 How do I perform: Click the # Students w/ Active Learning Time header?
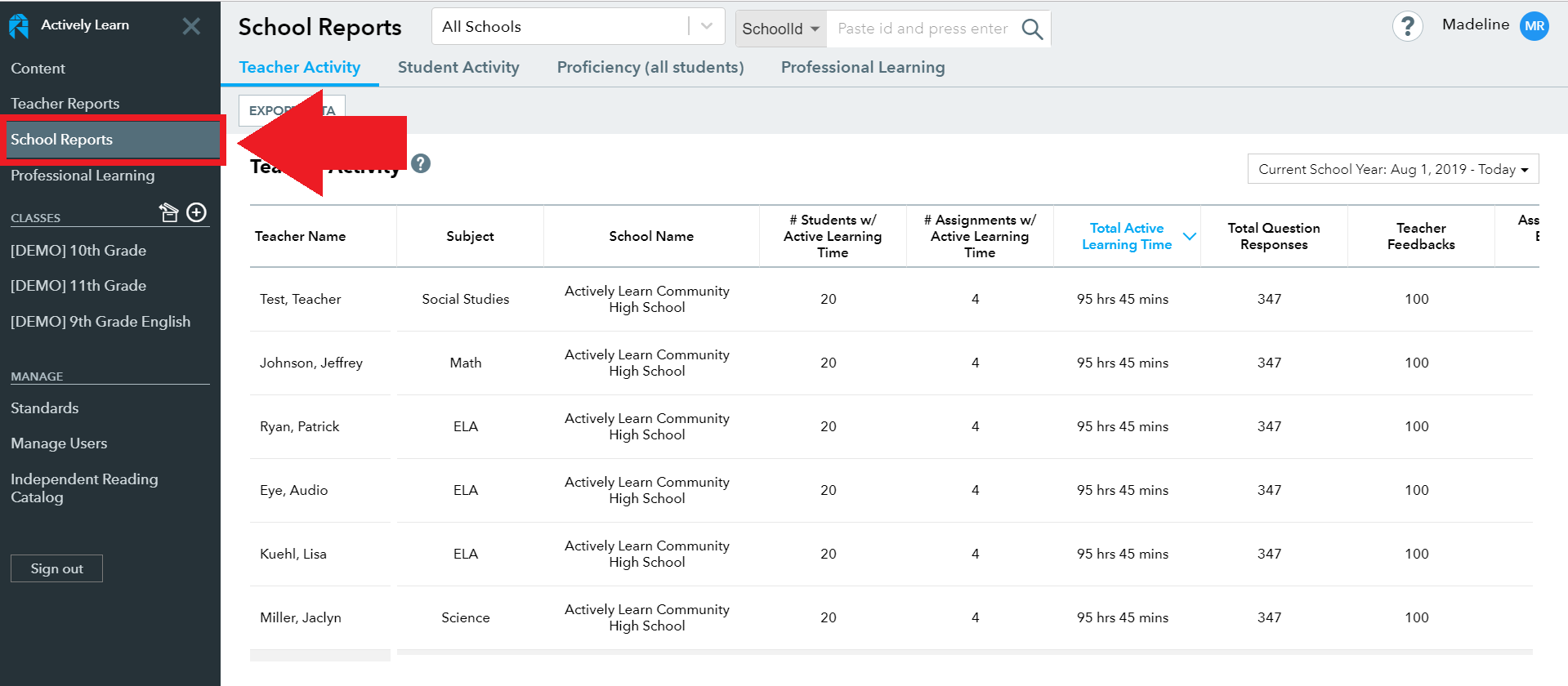pos(833,236)
